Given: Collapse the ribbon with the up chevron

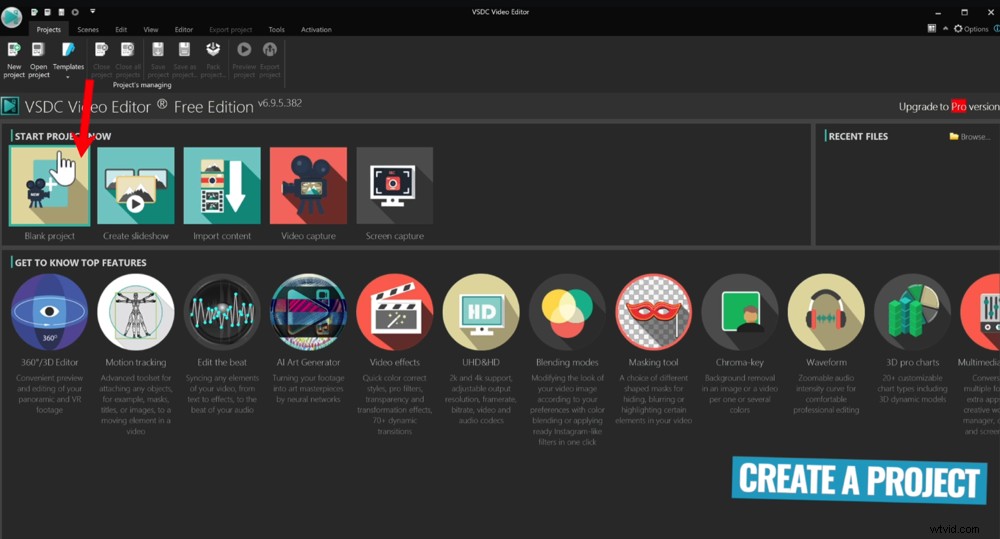Looking at the screenshot, I should 945,29.
